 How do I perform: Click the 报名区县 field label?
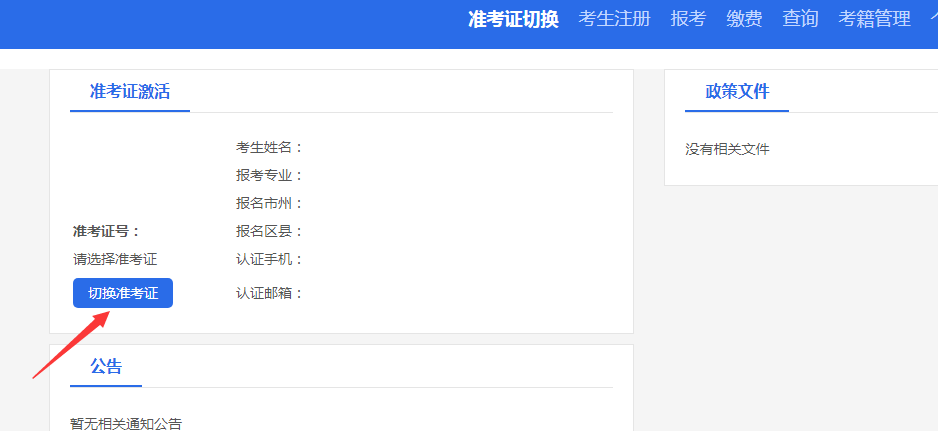tap(270, 232)
